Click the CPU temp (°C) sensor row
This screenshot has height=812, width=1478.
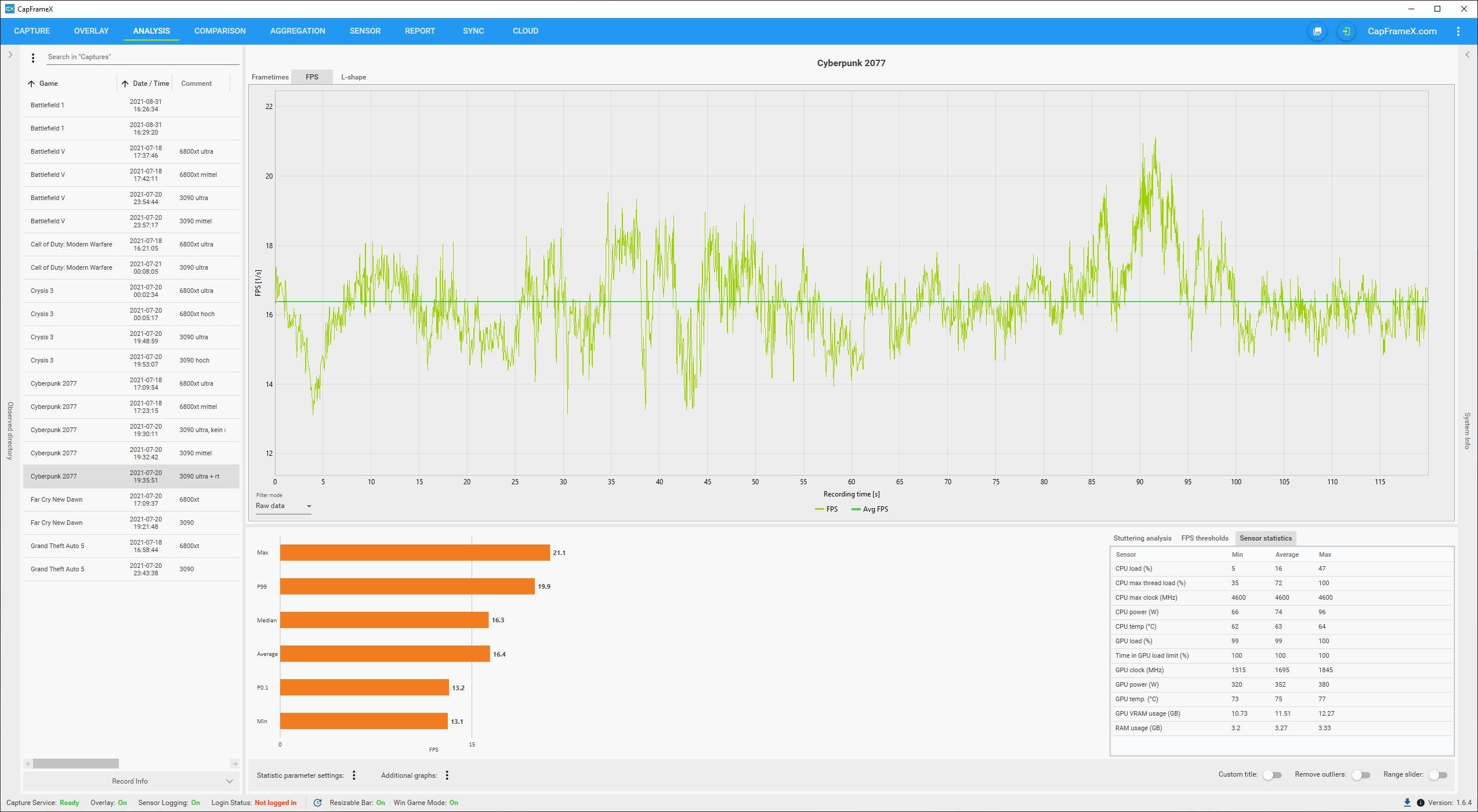[1282, 627]
